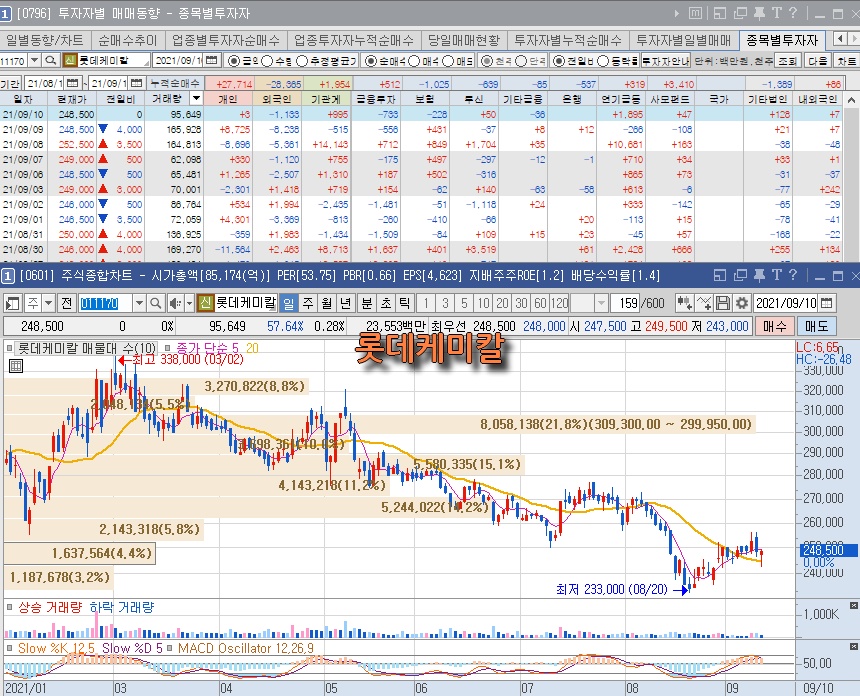Viewport: 860px width, 696px height.
Task: Click the 21/09/08 row date cell
Action: 23,144
